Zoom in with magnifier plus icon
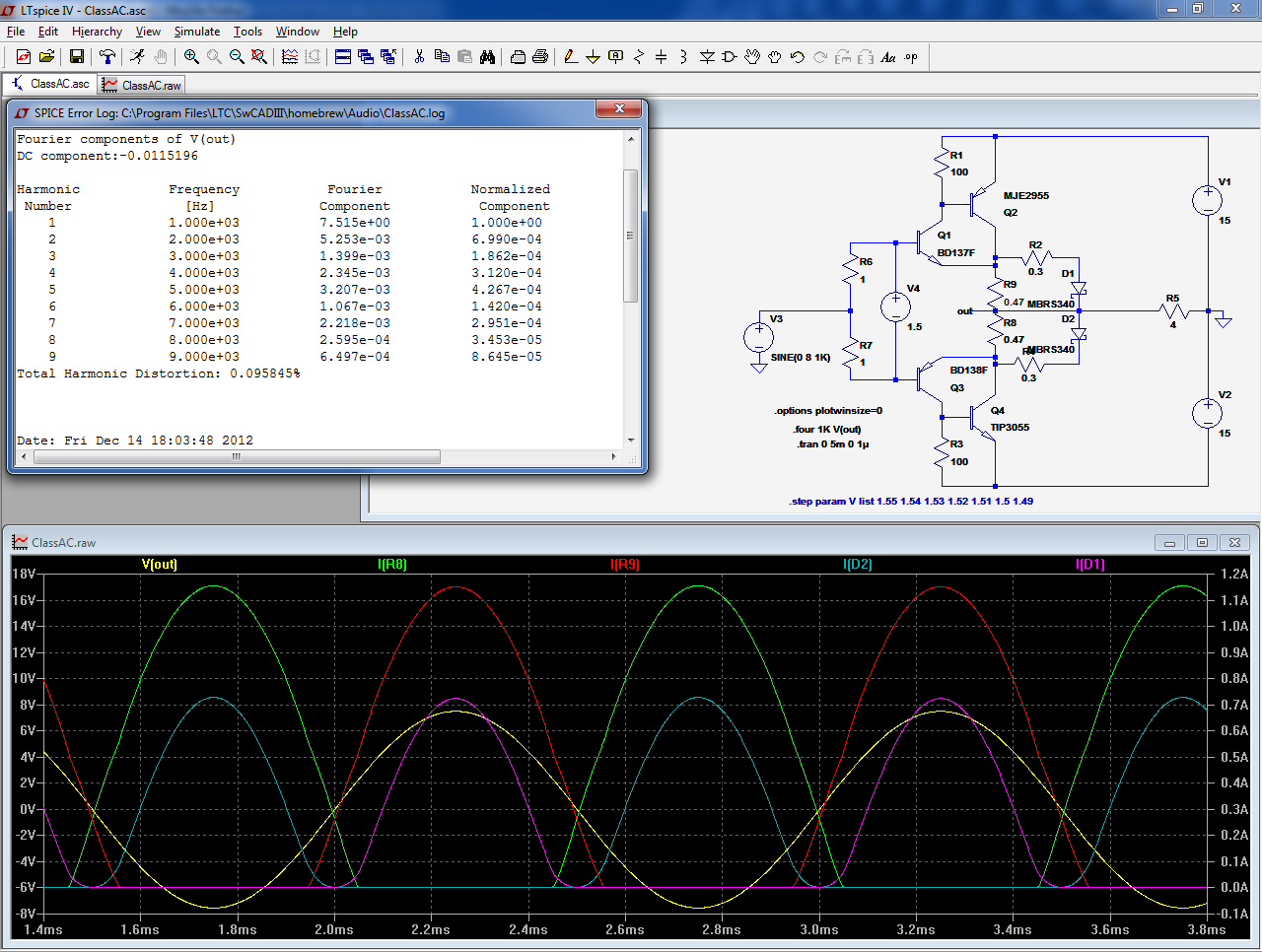The height and width of the screenshot is (952, 1262). pos(191,57)
